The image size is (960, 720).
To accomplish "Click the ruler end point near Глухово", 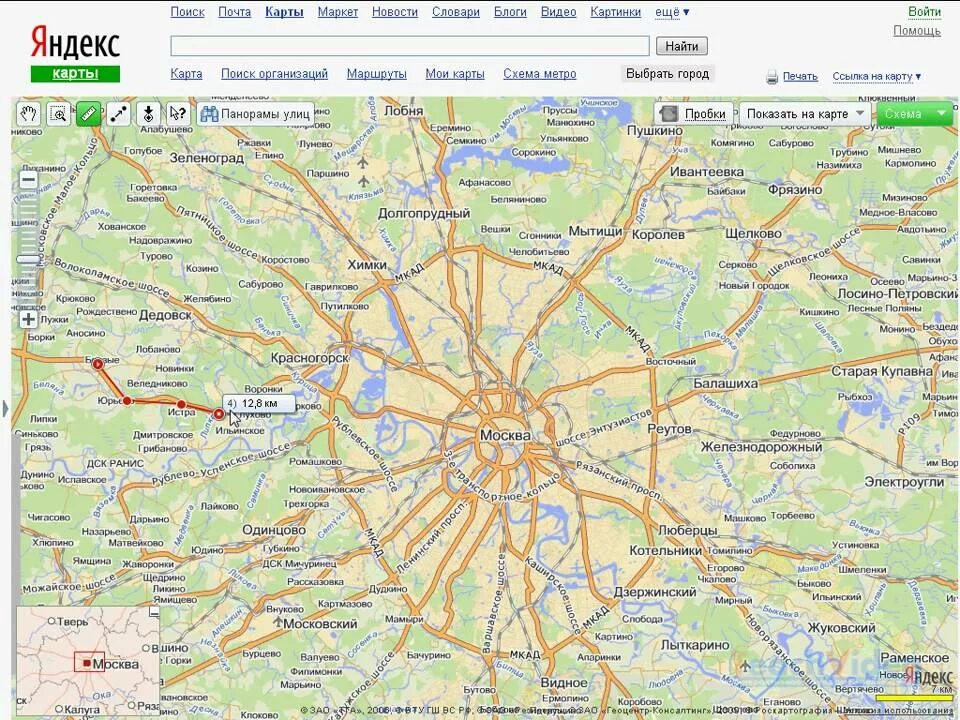I will pos(219,414).
